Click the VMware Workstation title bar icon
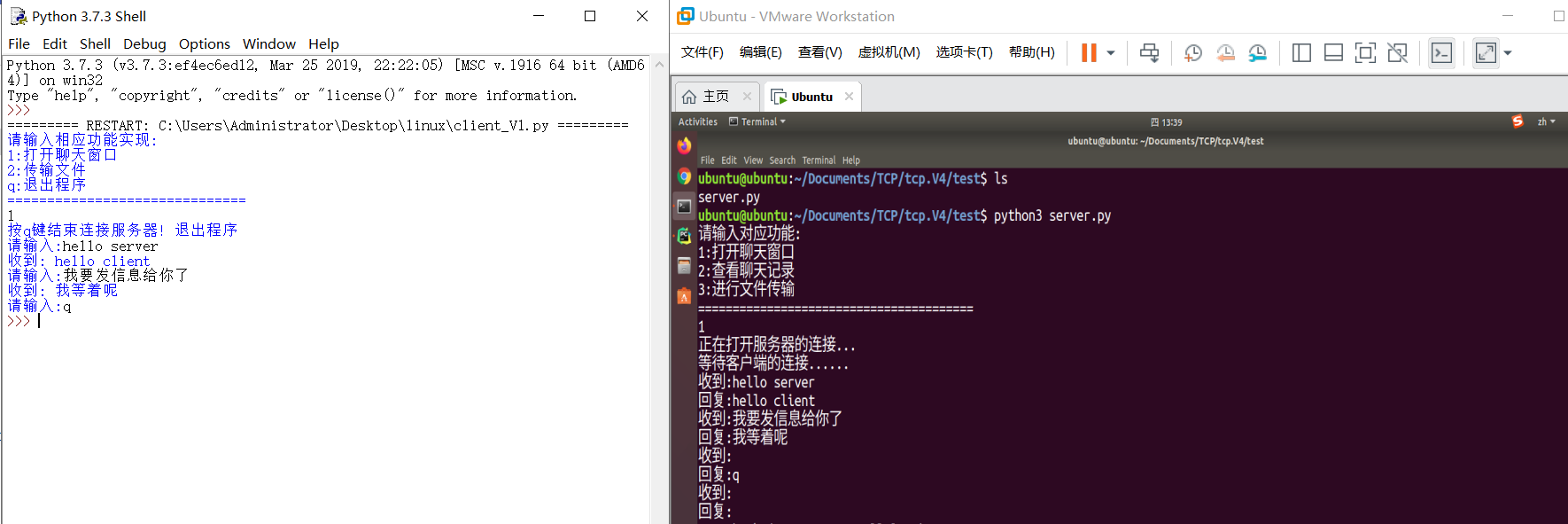The width and height of the screenshot is (1568, 524). click(685, 16)
